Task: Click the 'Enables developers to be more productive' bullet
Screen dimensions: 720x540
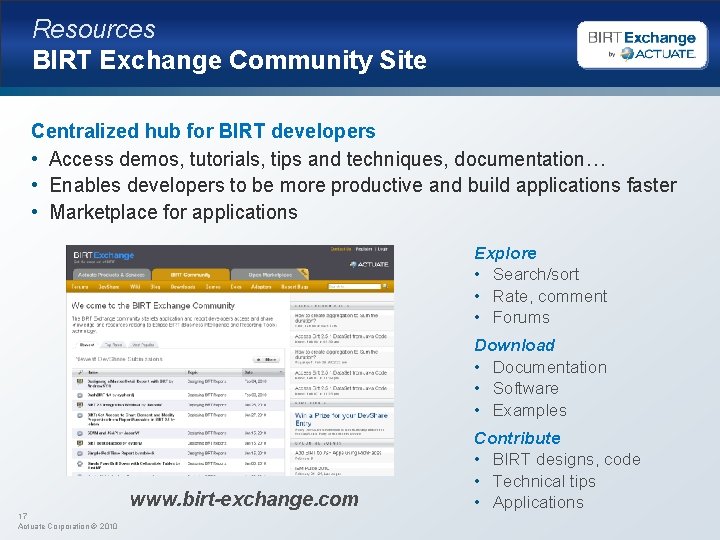Action: click(x=363, y=186)
